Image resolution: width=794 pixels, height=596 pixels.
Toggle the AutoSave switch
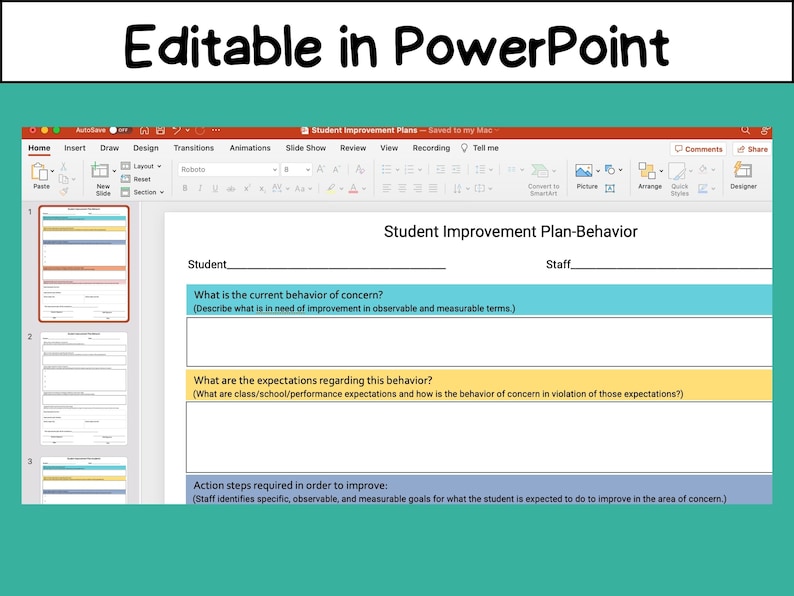[121, 131]
